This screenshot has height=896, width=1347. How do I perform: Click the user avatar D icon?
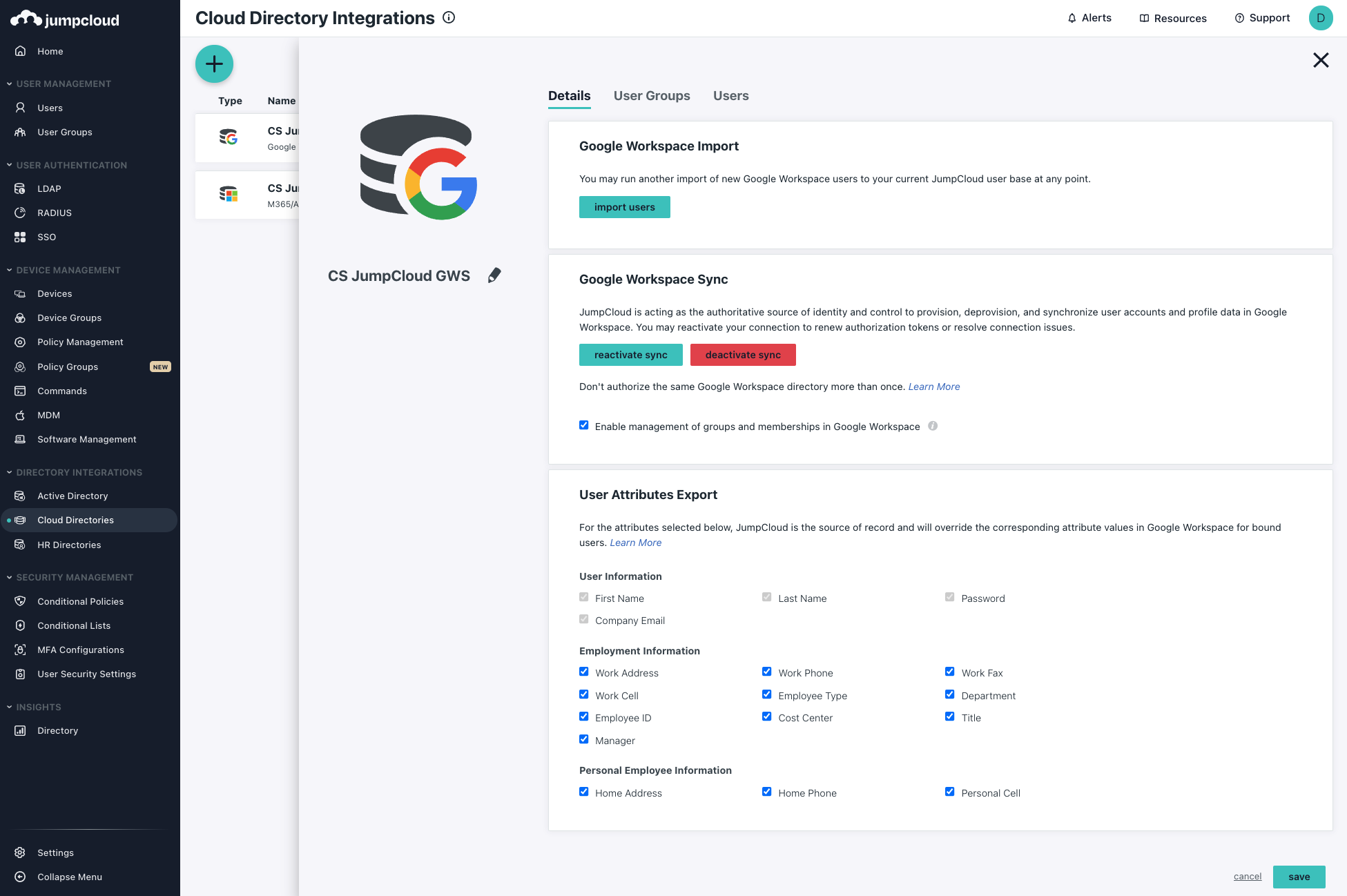tap(1320, 18)
